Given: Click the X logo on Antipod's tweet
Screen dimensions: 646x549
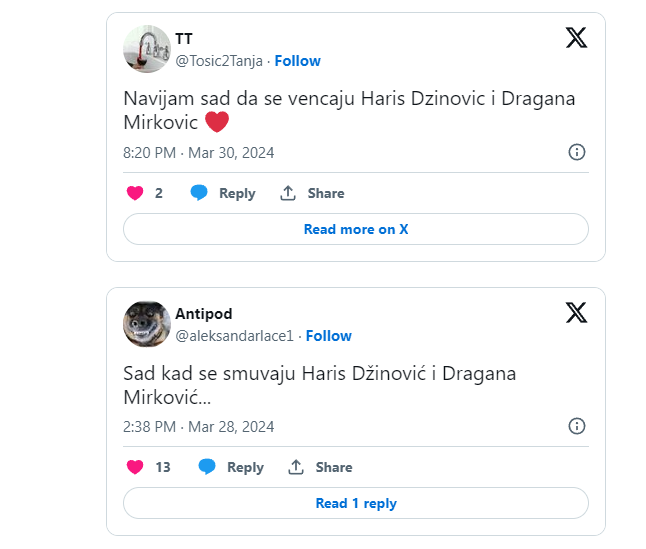Looking at the screenshot, I should 576,313.
